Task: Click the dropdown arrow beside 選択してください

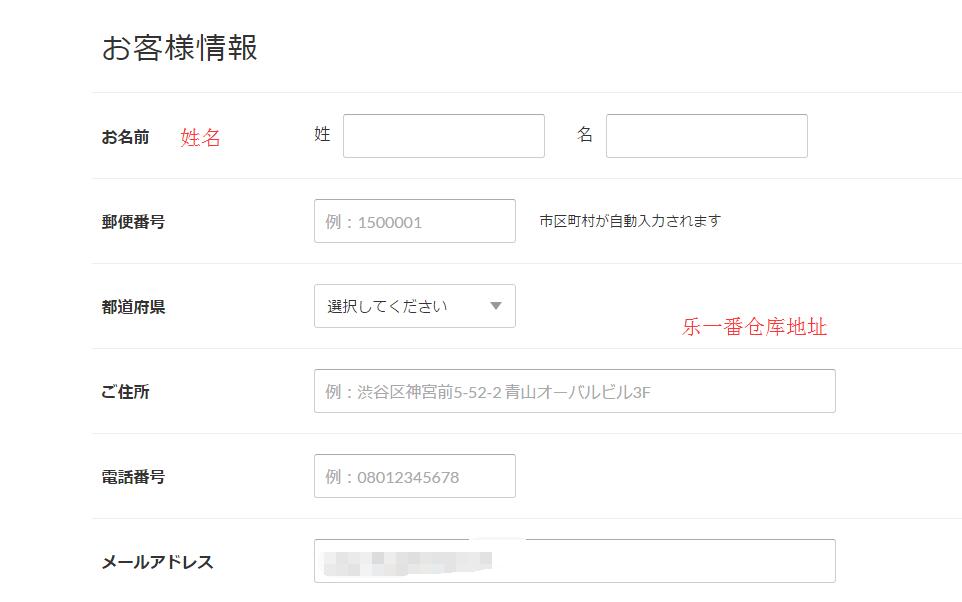Action: [x=496, y=306]
